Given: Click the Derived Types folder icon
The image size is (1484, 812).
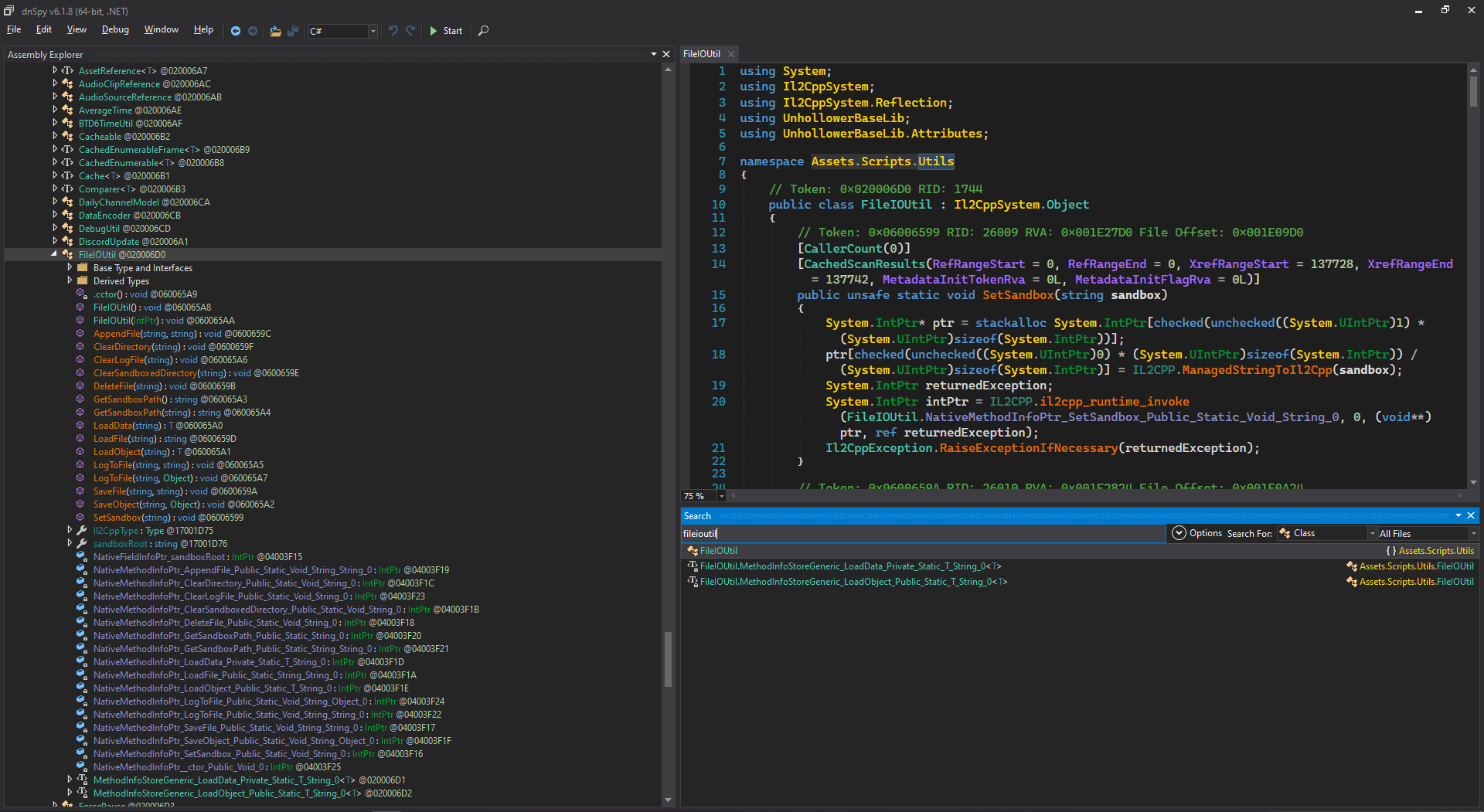Looking at the screenshot, I should point(82,280).
